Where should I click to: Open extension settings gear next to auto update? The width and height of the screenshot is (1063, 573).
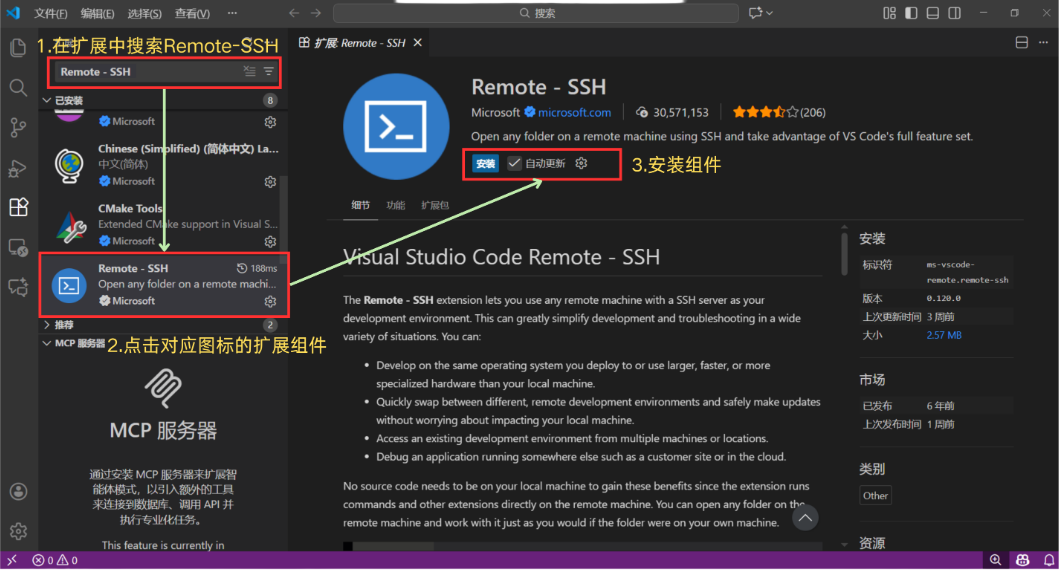pyautogui.click(x=582, y=163)
